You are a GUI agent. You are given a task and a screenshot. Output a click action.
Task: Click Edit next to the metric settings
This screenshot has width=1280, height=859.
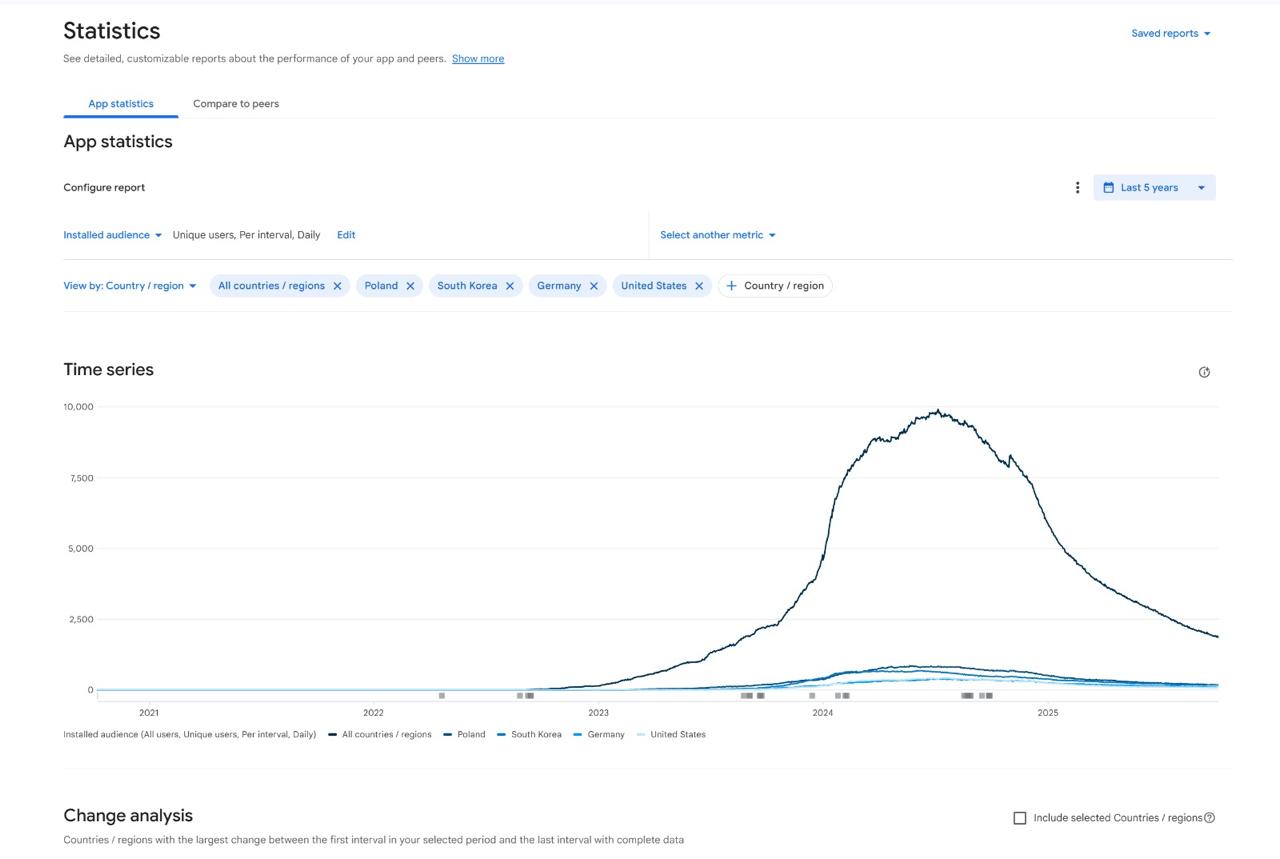tap(346, 235)
